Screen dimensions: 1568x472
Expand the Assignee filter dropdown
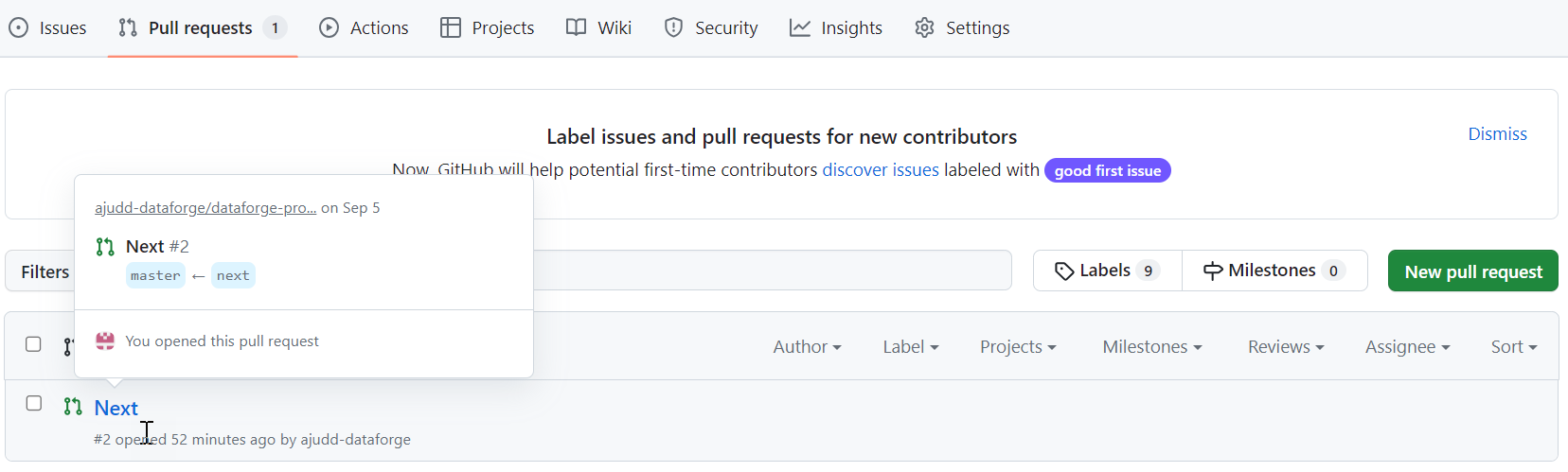pos(1407,347)
